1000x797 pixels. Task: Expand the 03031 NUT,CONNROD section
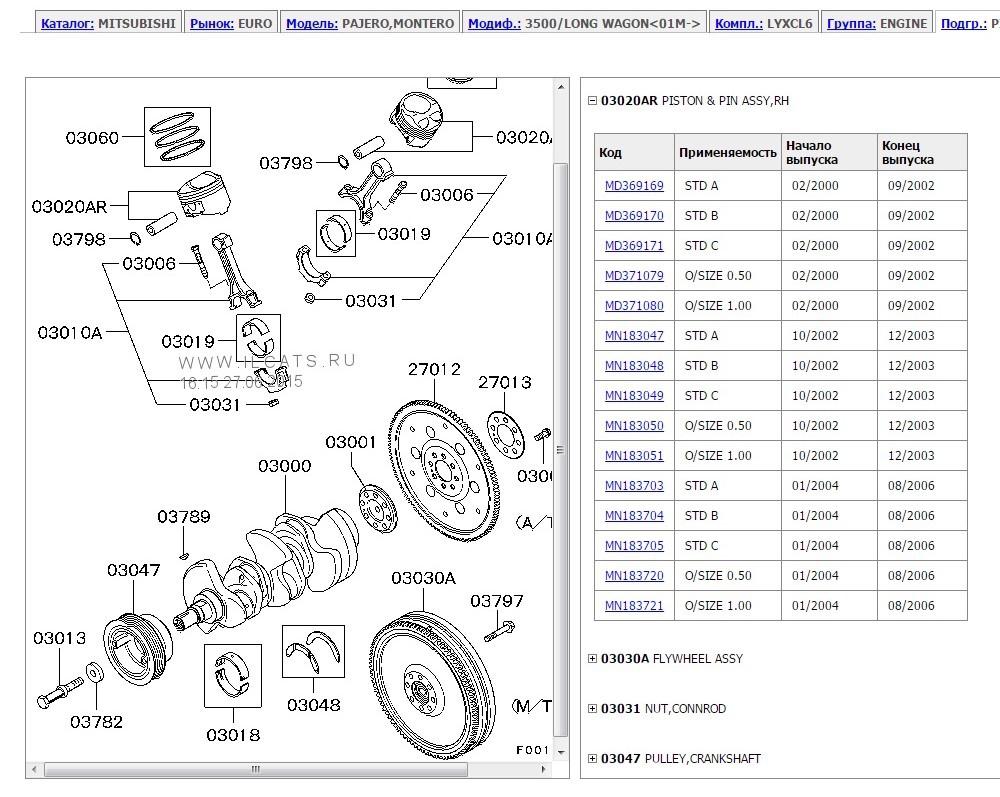(592, 709)
